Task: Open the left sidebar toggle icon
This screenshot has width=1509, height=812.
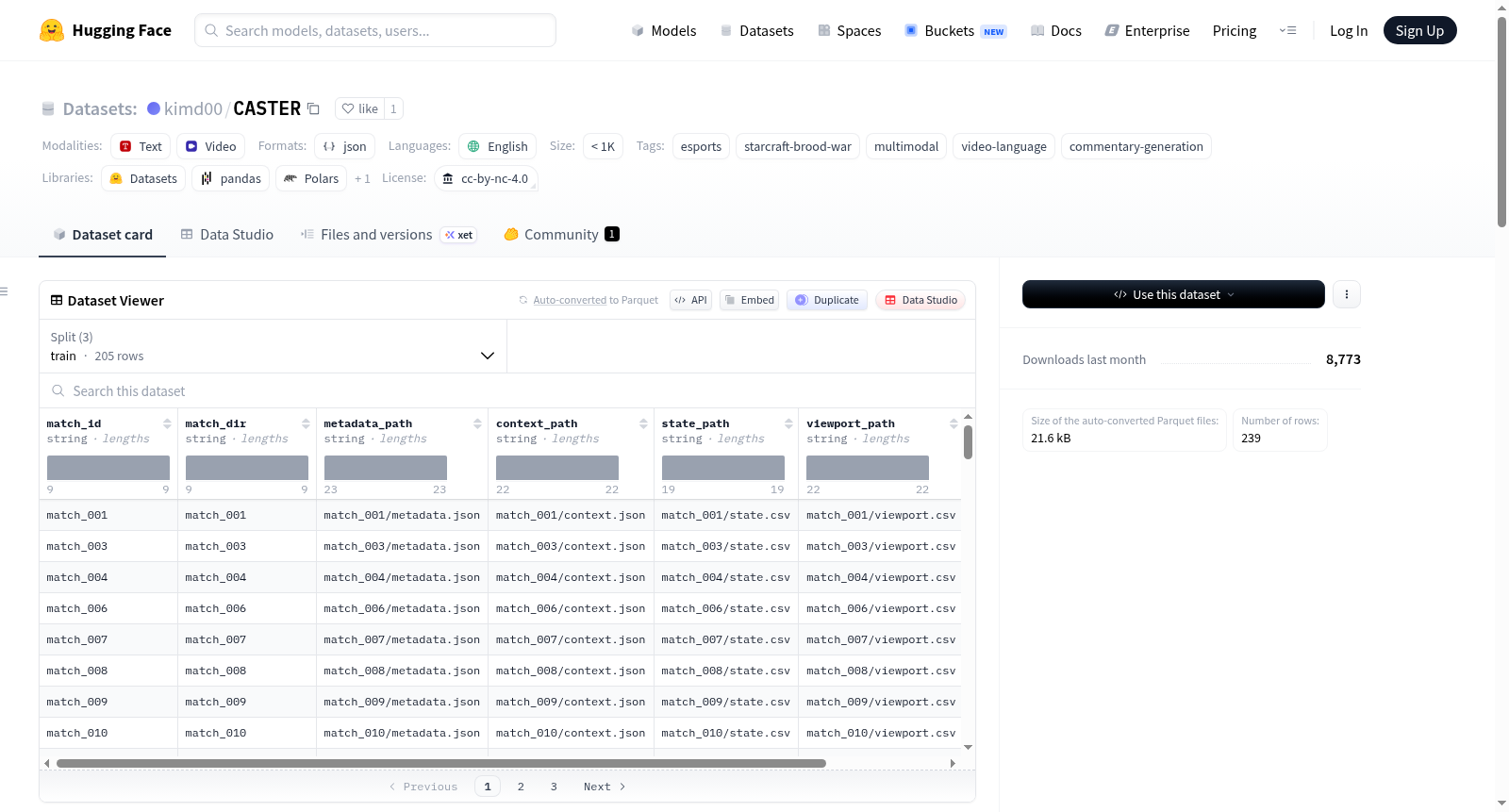Action: 4,291
